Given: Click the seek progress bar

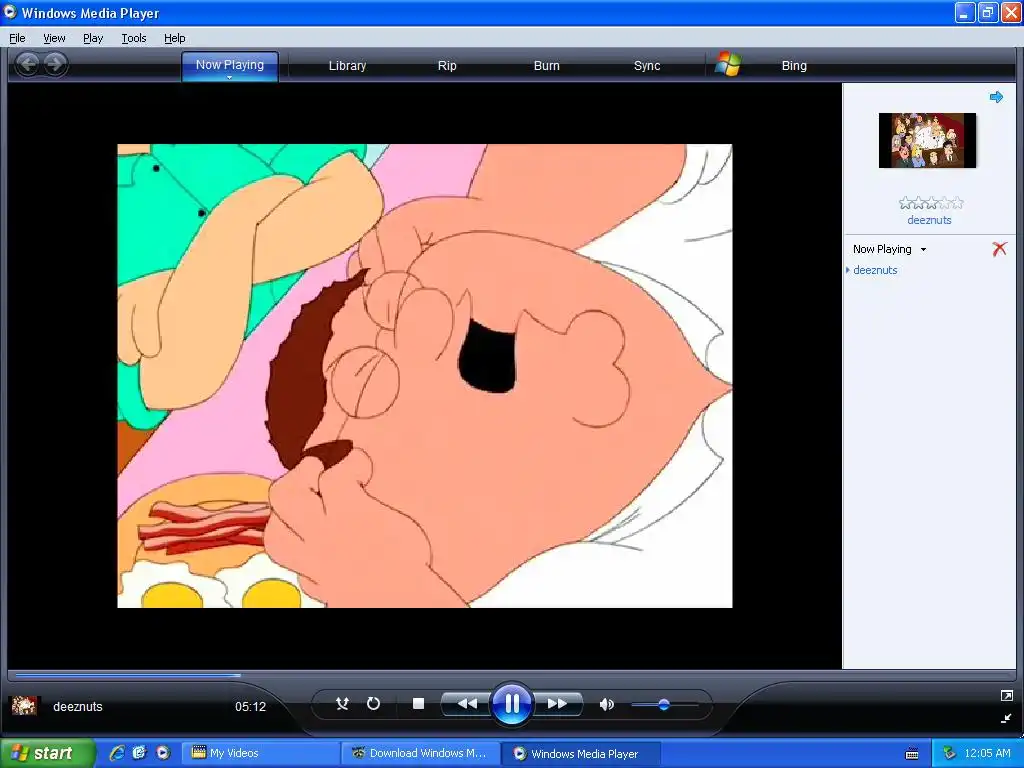Looking at the screenshot, I should [511, 675].
